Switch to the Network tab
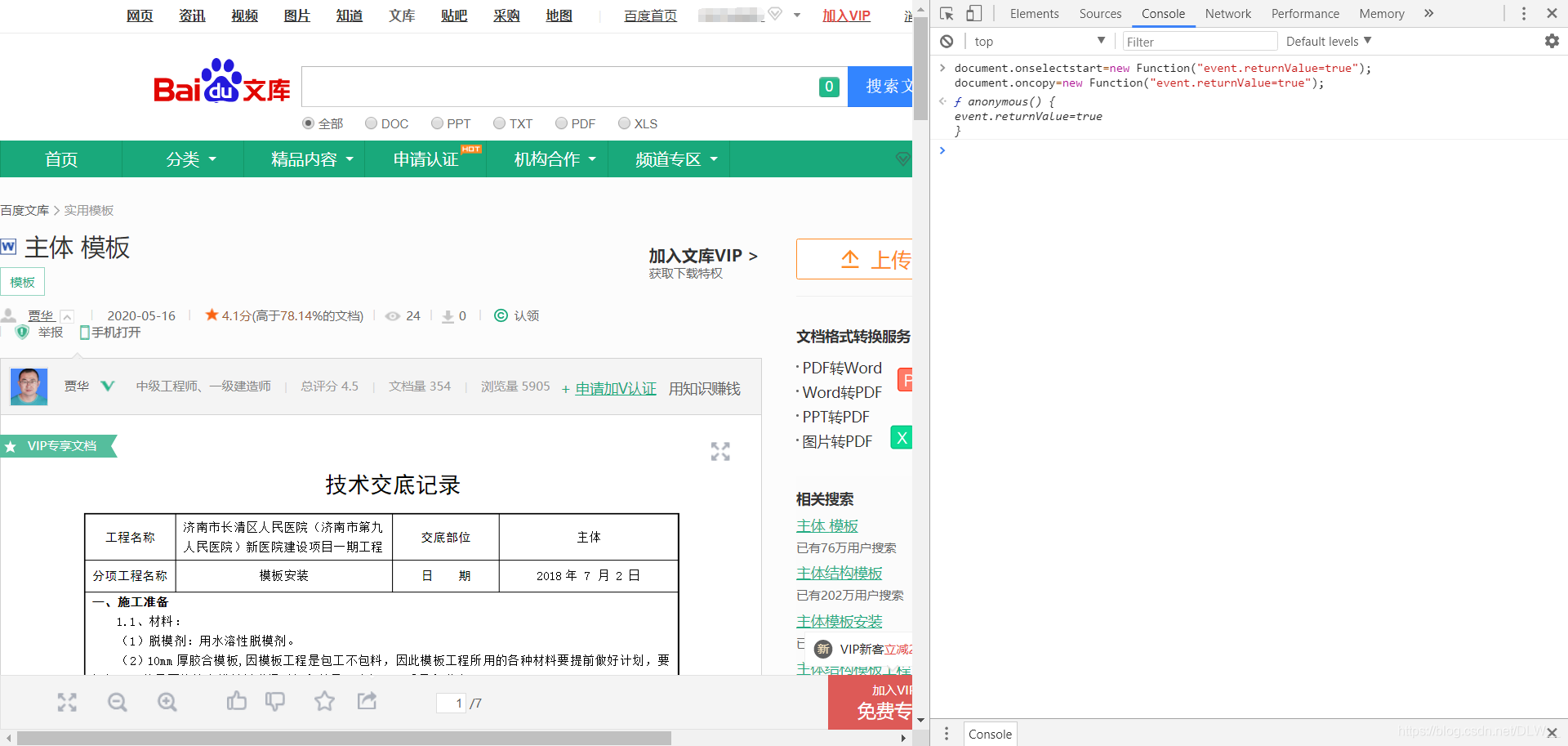This screenshot has height=746, width=1568. (1227, 14)
